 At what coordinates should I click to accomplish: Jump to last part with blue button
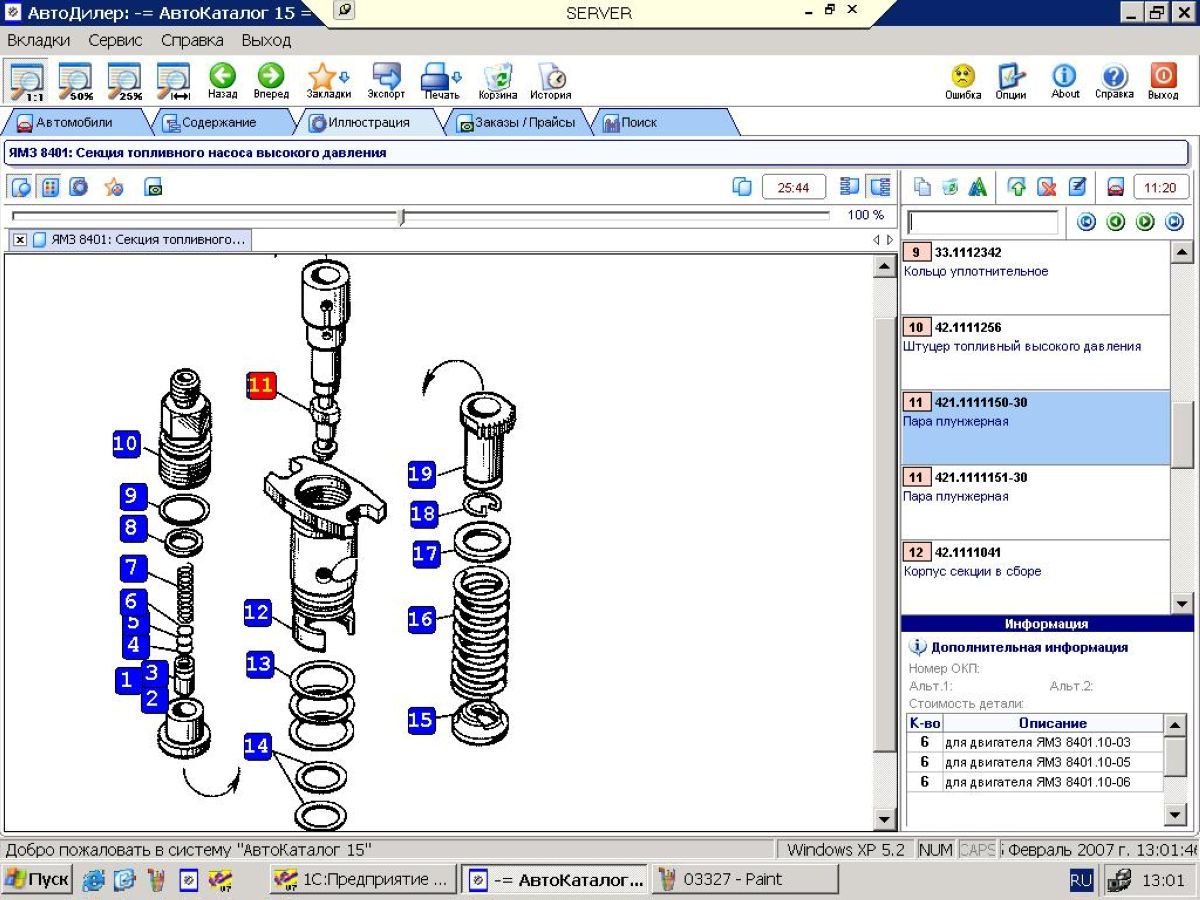point(1174,222)
